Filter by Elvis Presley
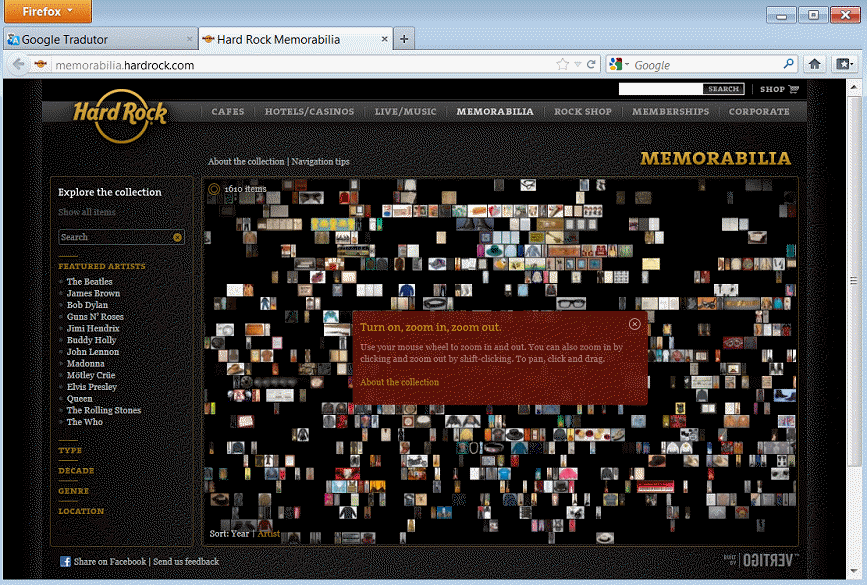This screenshot has height=585, width=867. (92, 387)
